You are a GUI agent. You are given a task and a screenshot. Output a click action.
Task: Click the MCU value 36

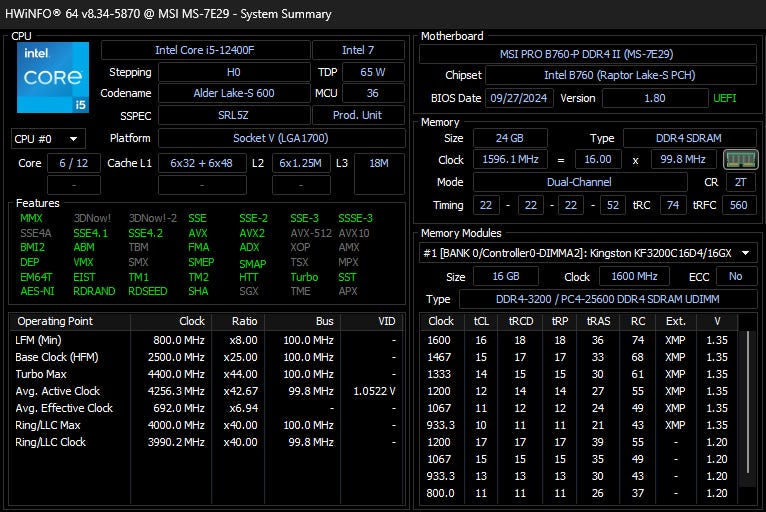[373, 93]
